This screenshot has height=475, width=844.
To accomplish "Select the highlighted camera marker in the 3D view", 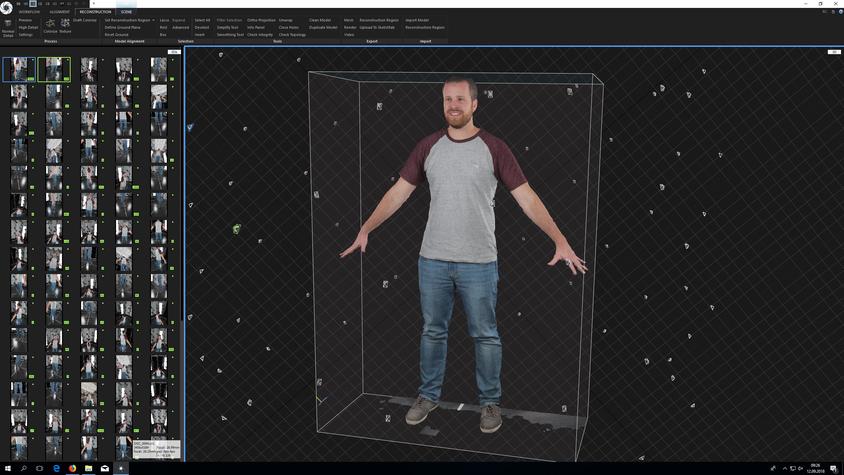I will point(236,229).
